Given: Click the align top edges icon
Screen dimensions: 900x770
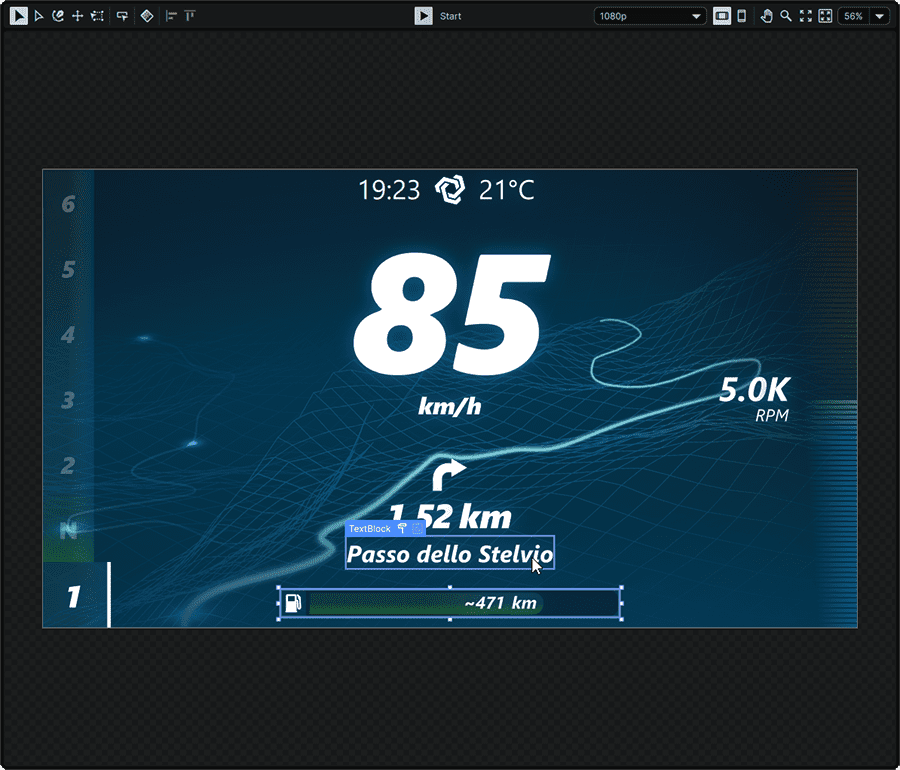Looking at the screenshot, I should 189,16.
